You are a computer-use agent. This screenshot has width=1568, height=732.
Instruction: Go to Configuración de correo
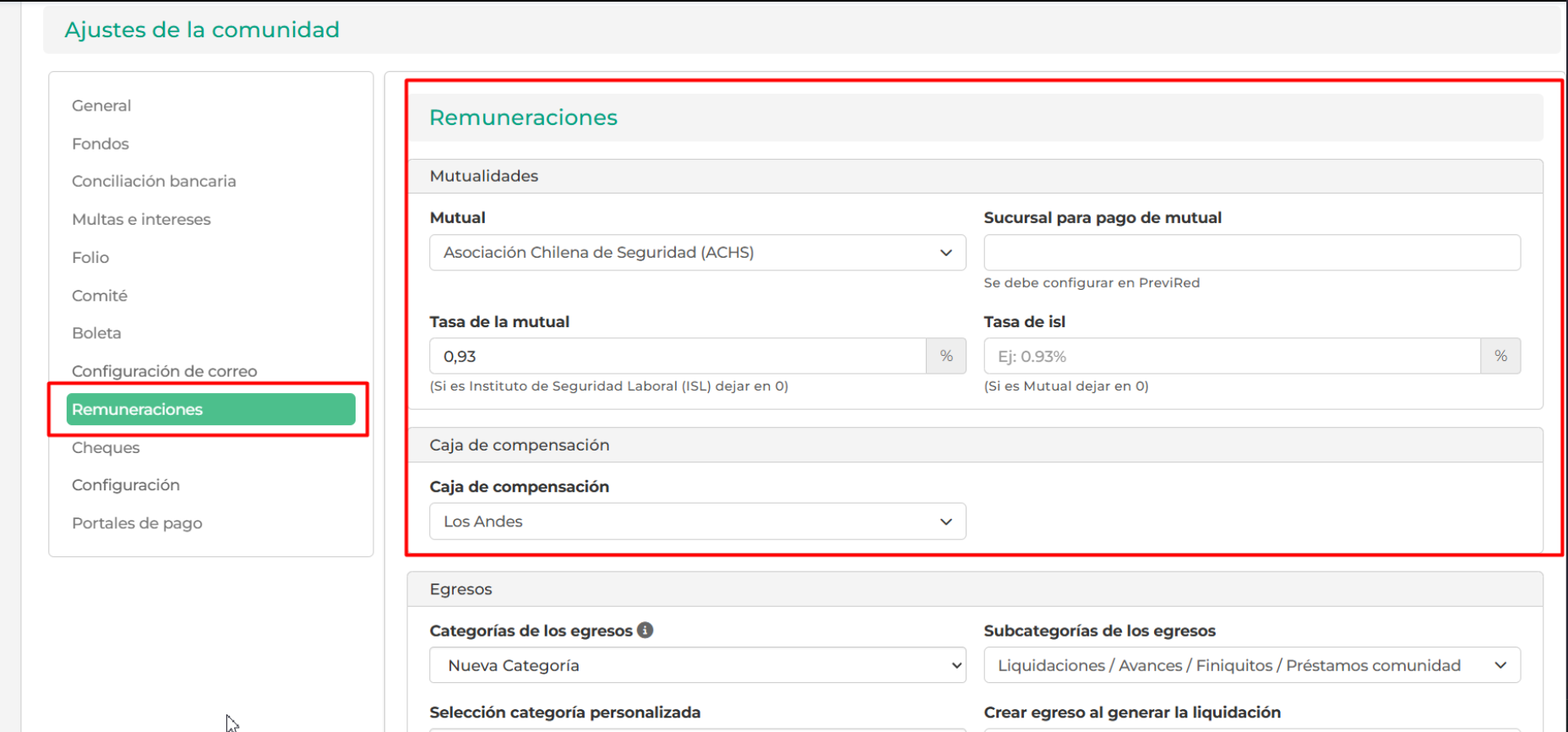164,371
